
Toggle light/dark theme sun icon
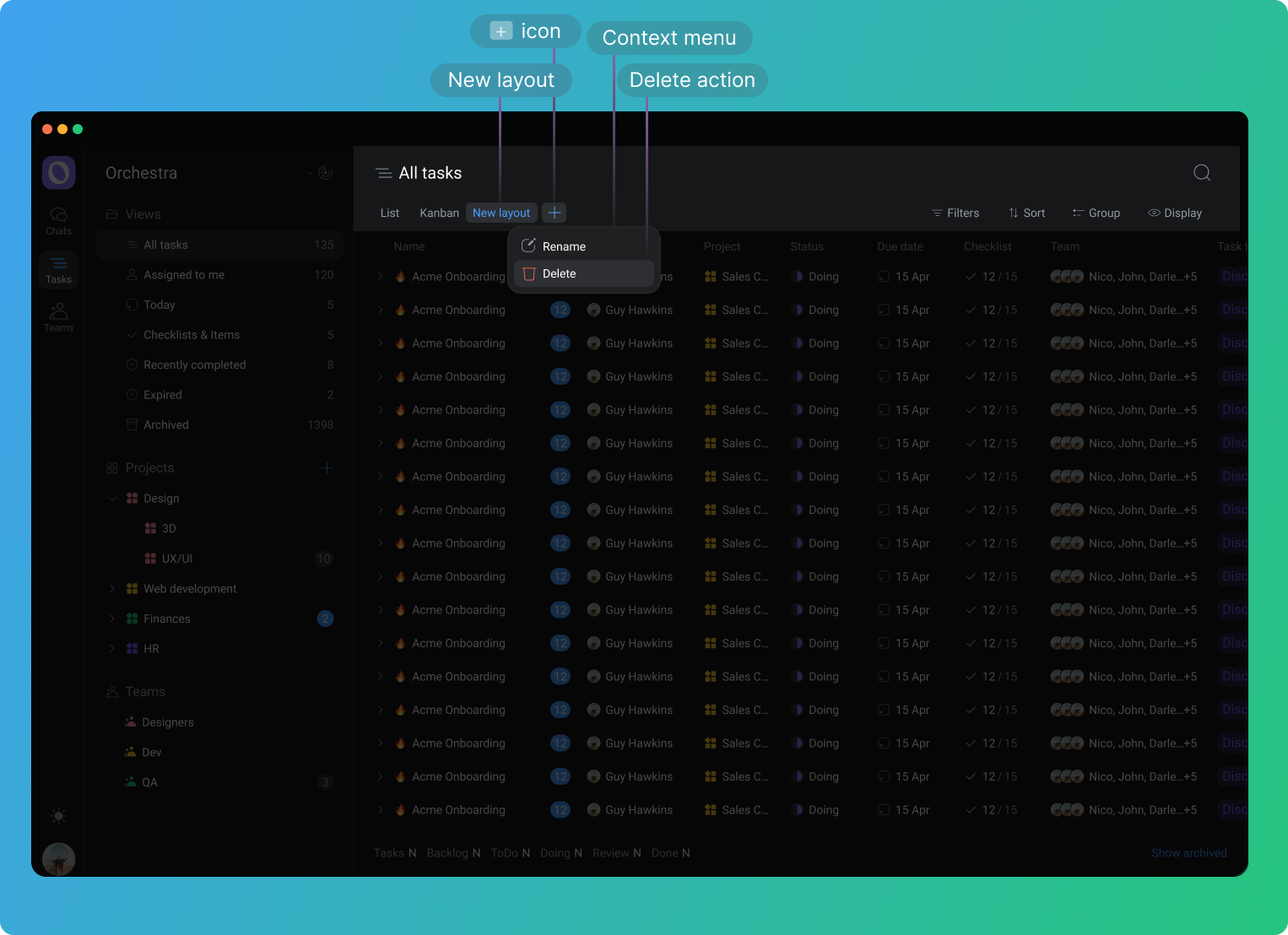click(58, 816)
